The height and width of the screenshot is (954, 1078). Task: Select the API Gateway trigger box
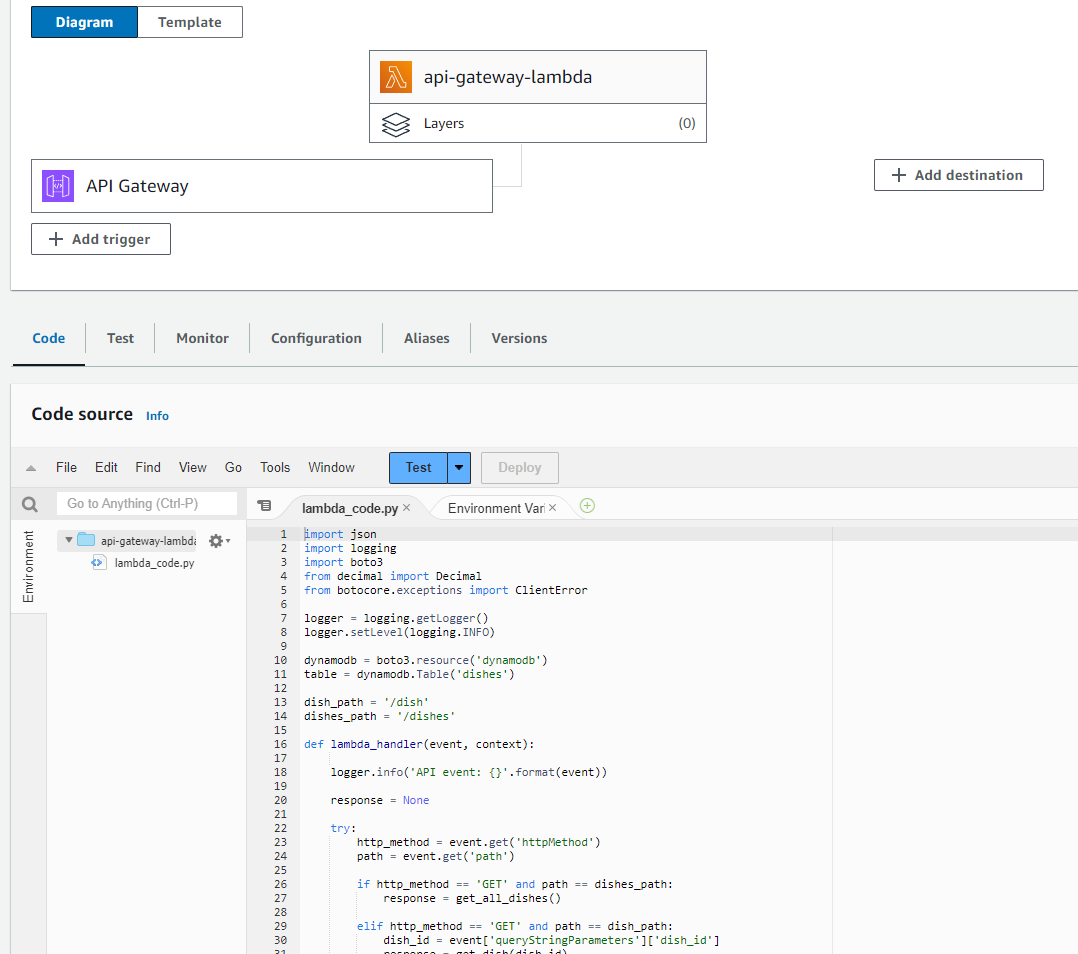tap(262, 186)
